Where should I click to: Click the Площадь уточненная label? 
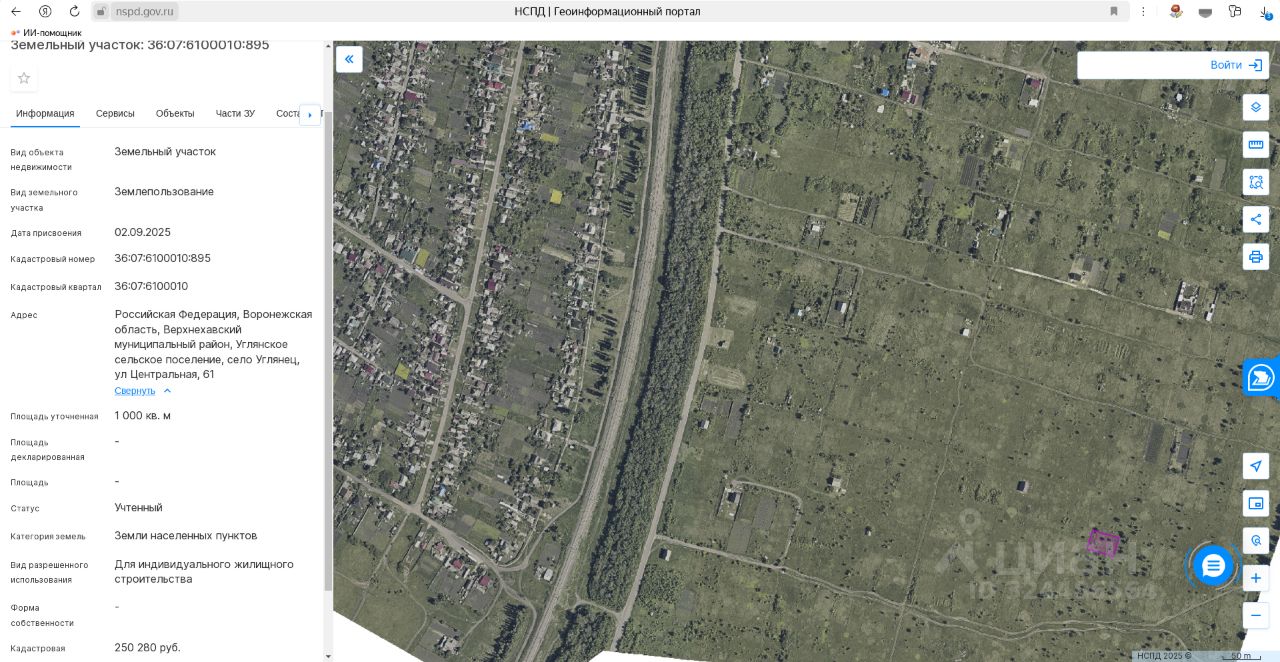(54, 417)
